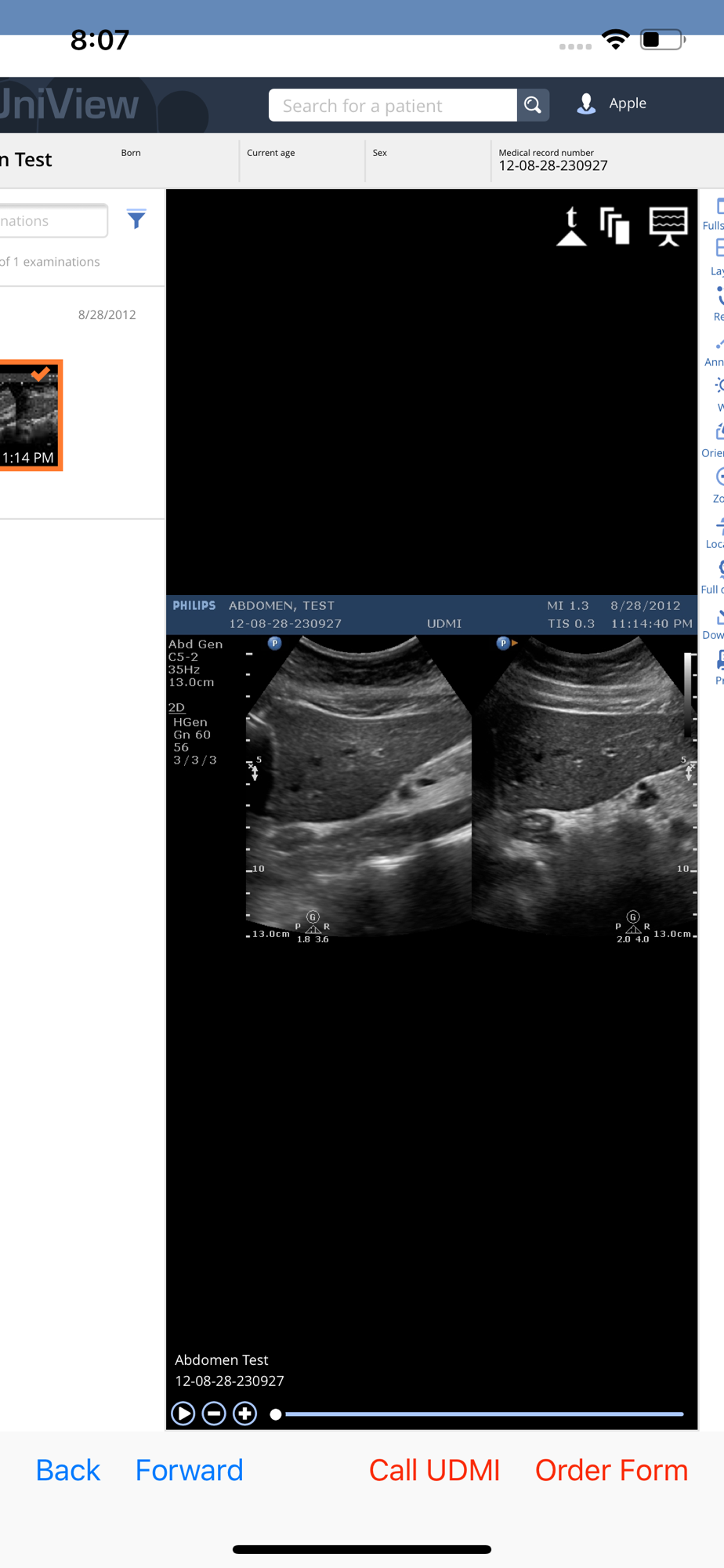This screenshot has width=724, height=1568.
Task: Click the stacked pages series icon
Action: tap(615, 227)
